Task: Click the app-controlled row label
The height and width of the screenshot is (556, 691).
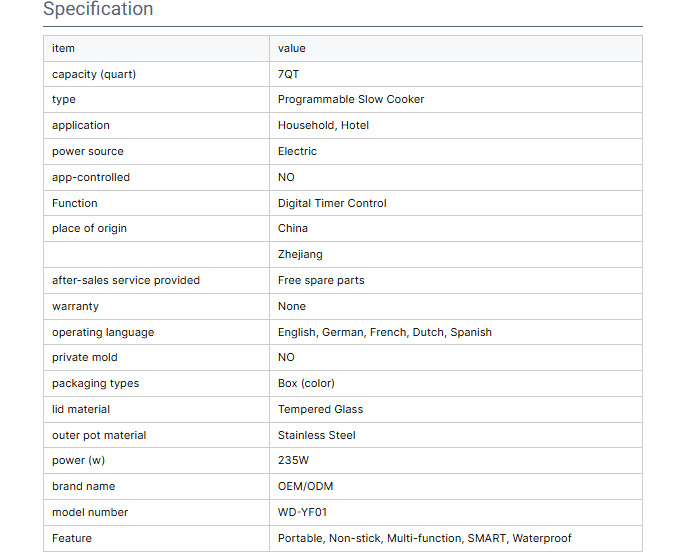Action: pos(91,178)
